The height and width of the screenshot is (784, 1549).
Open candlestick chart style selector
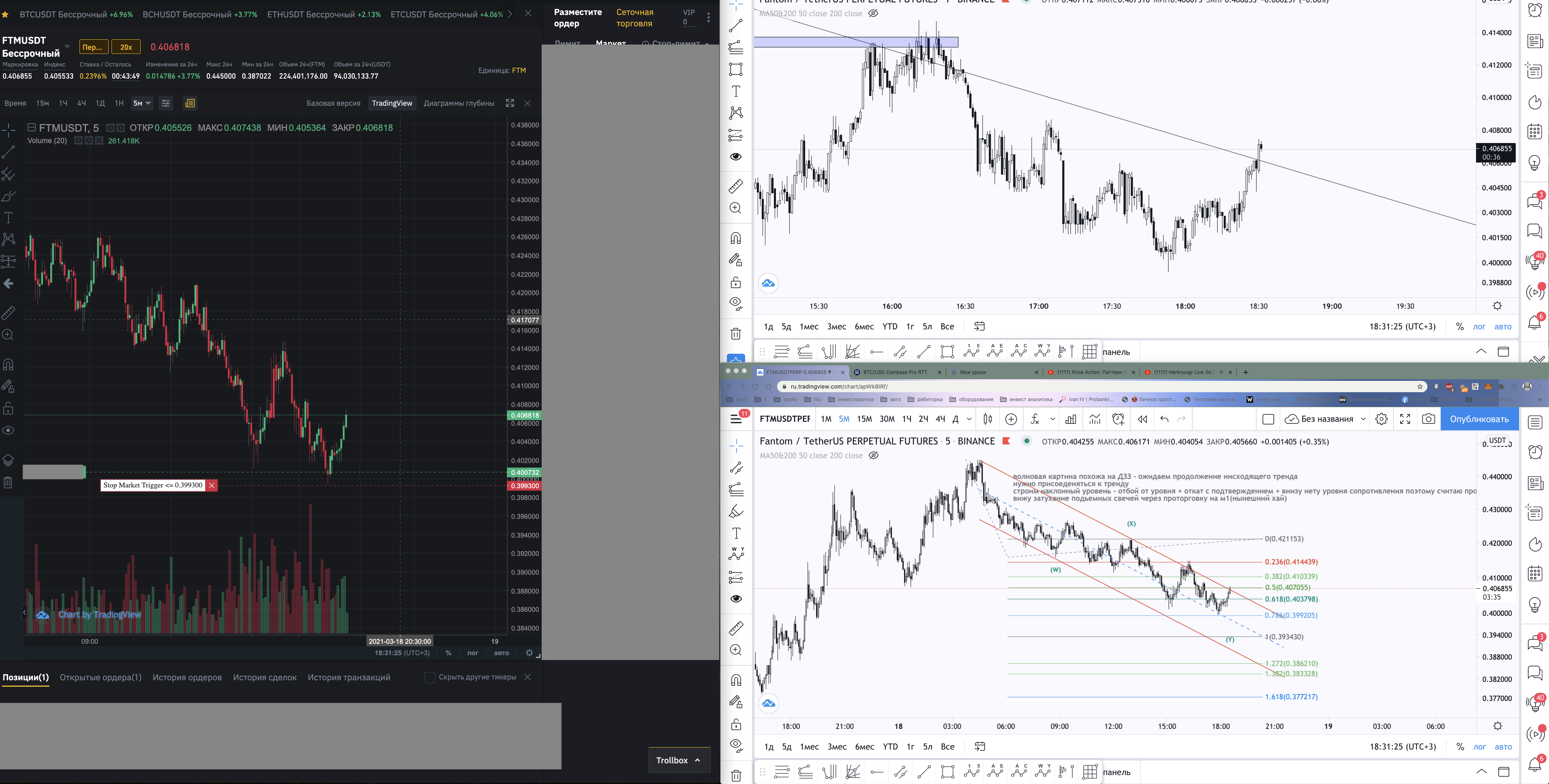(988, 419)
